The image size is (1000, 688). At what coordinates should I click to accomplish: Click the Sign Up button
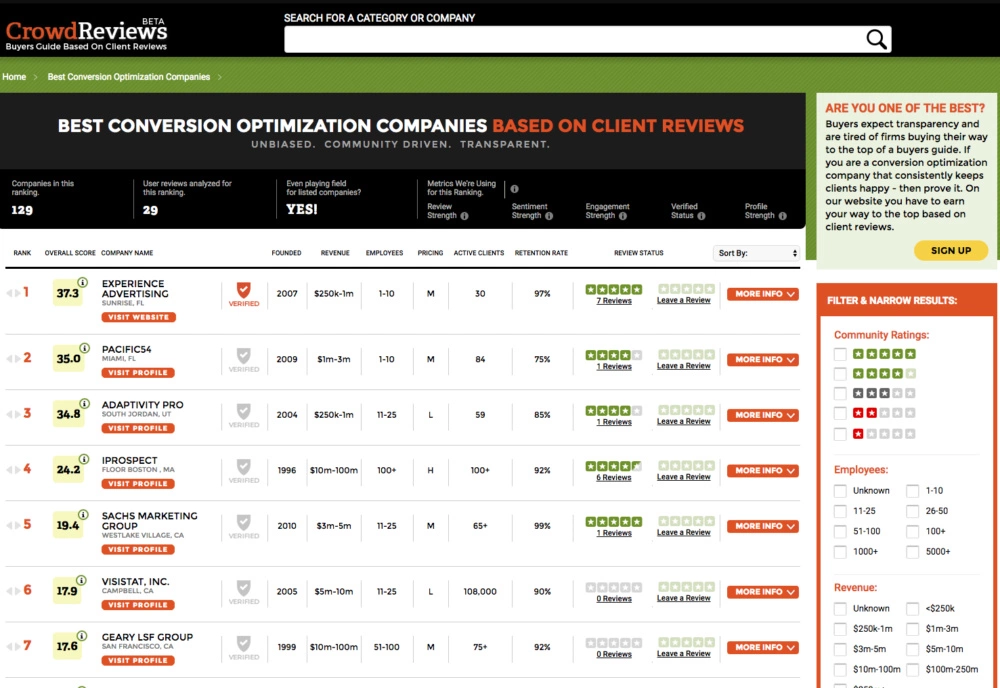tap(951, 251)
